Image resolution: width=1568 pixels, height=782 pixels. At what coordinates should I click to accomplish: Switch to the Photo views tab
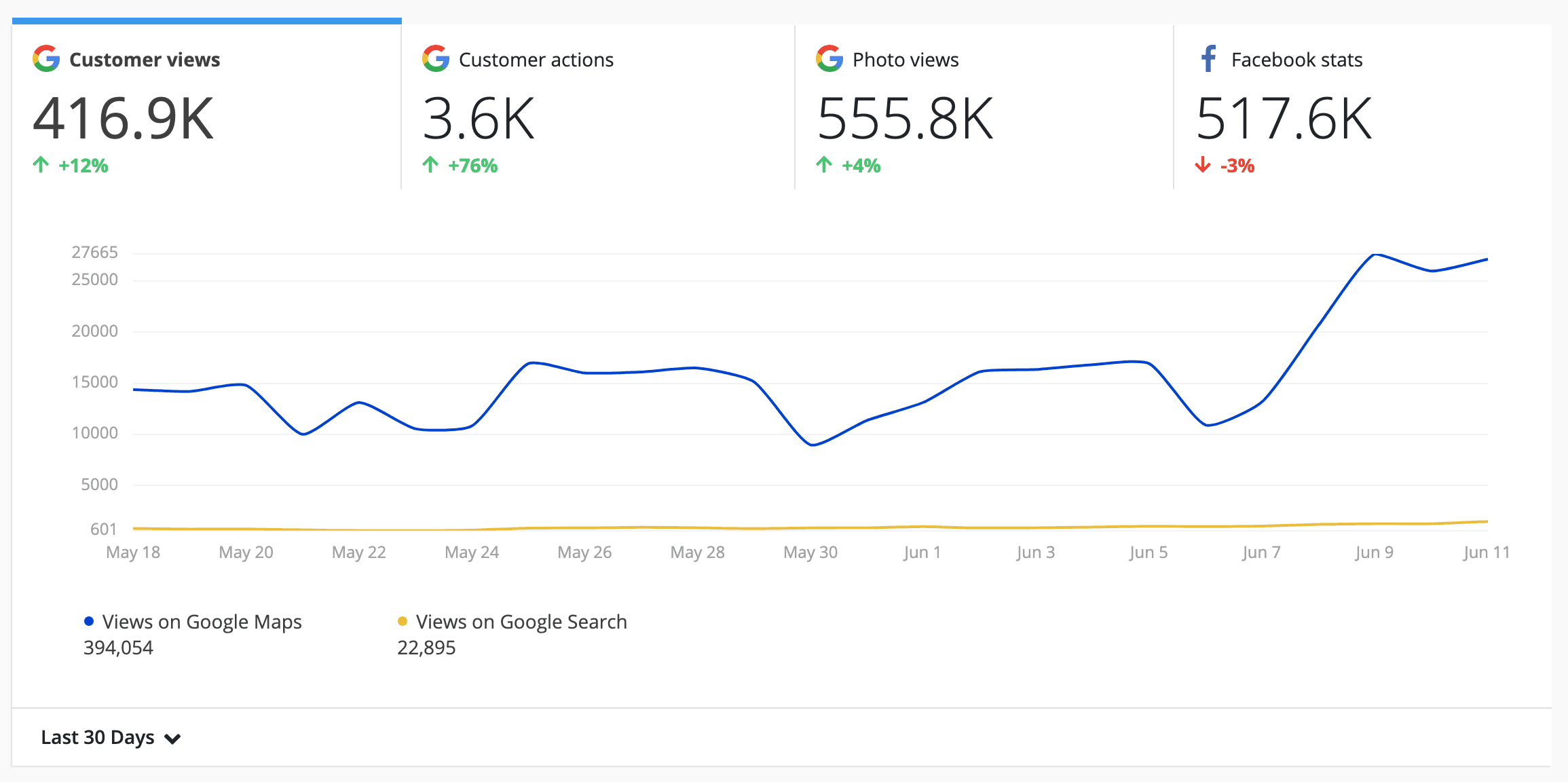(x=906, y=59)
